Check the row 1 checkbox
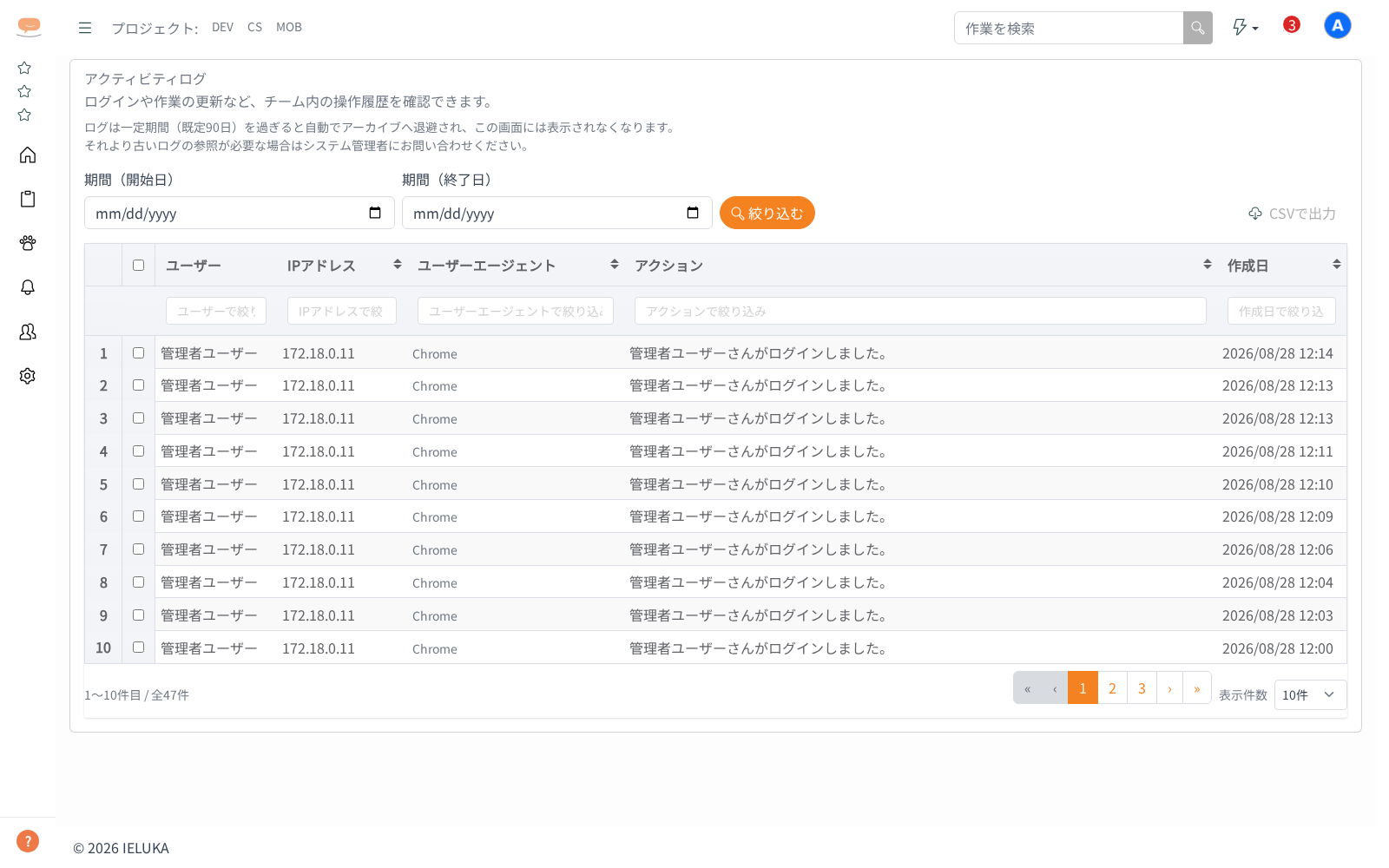Screen dimensions: 1389x868 (138, 353)
